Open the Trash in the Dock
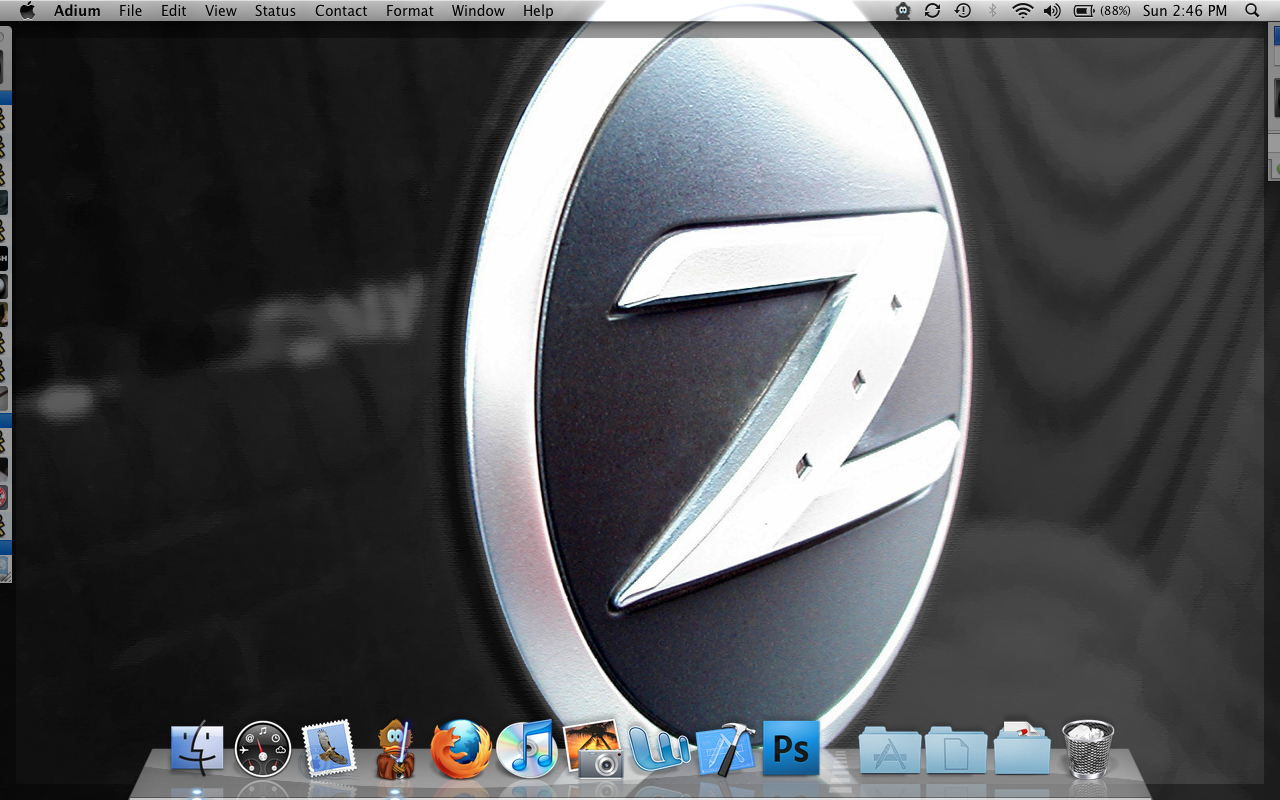The image size is (1280, 800). 1088,749
